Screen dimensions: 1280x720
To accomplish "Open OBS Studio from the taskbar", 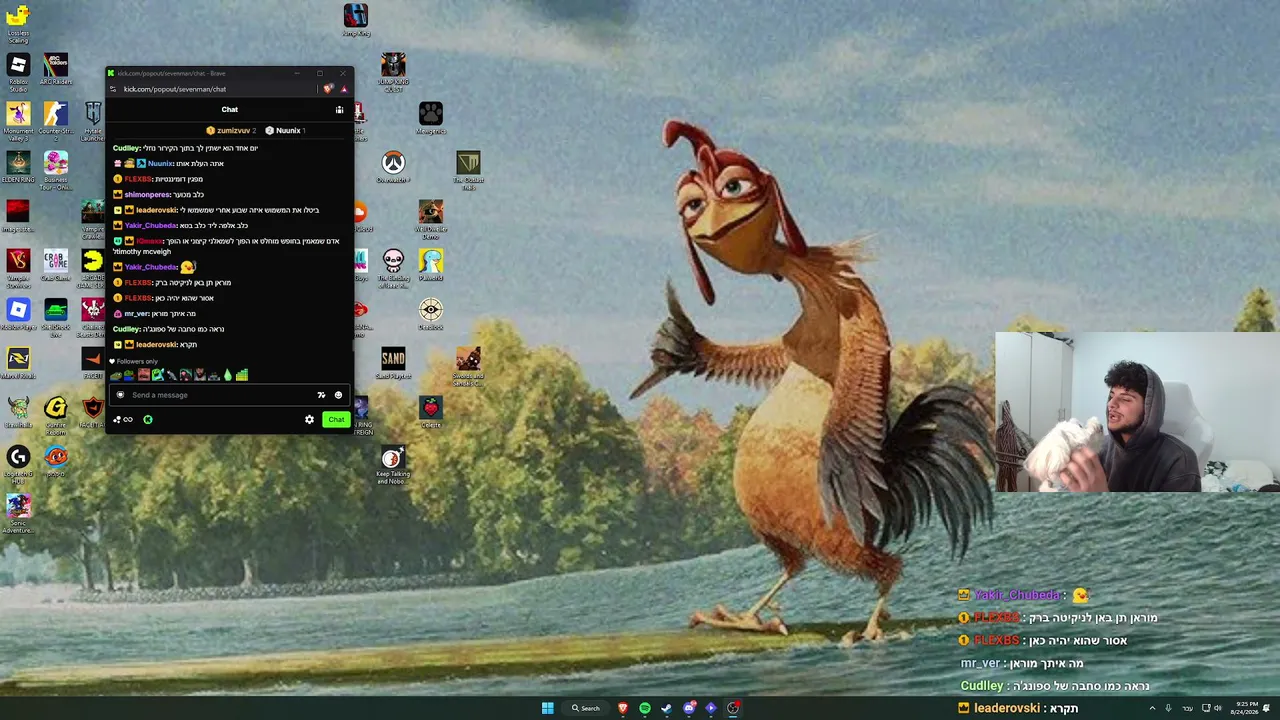I will point(733,708).
